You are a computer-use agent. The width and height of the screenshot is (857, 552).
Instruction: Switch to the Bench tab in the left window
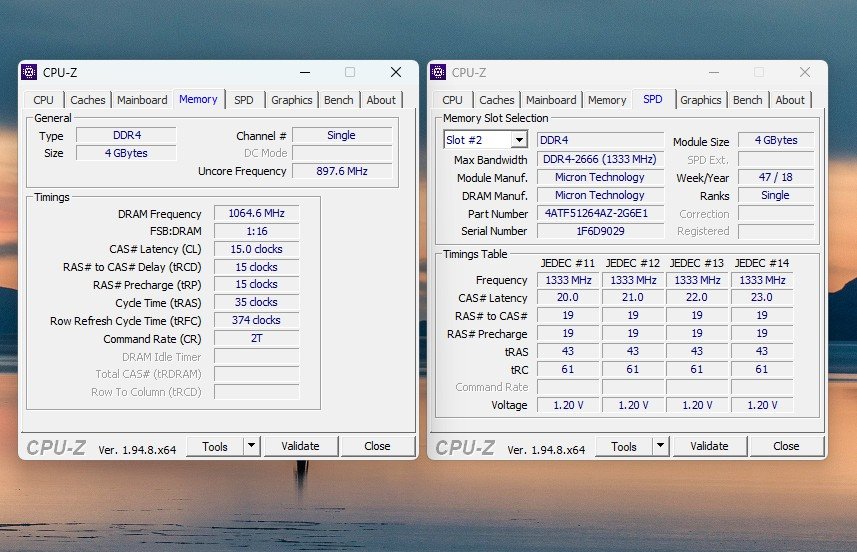click(339, 100)
